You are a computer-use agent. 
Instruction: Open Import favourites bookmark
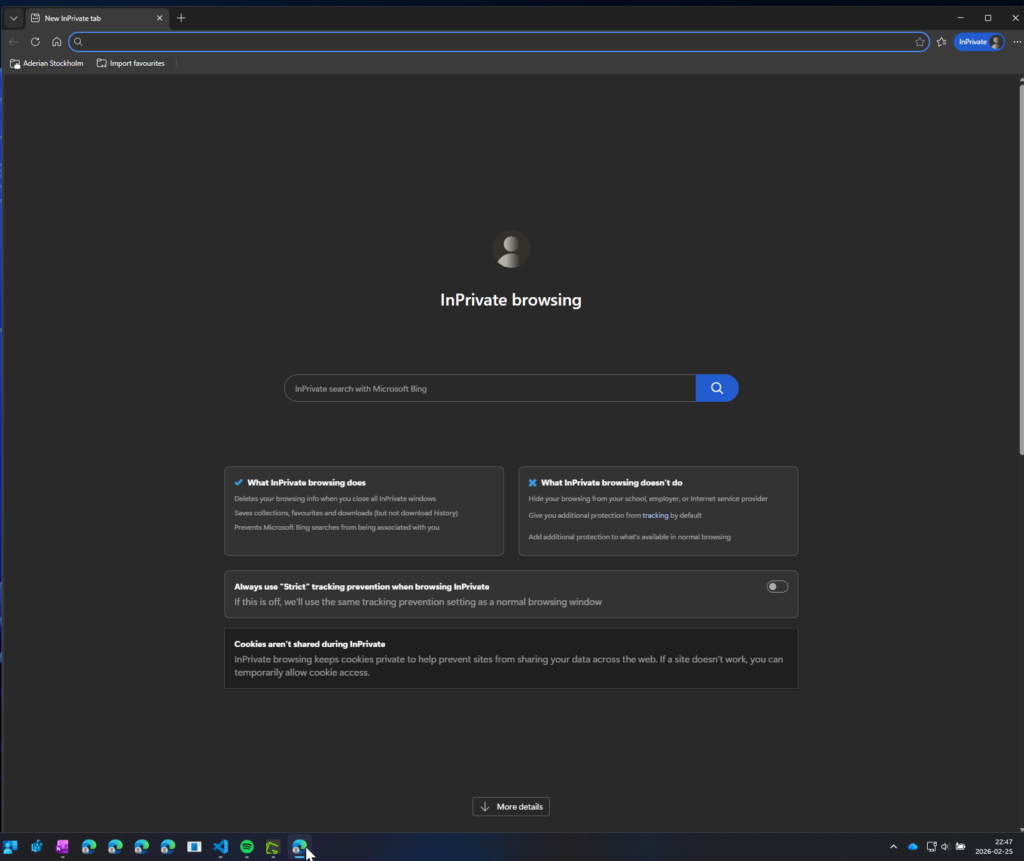point(131,63)
